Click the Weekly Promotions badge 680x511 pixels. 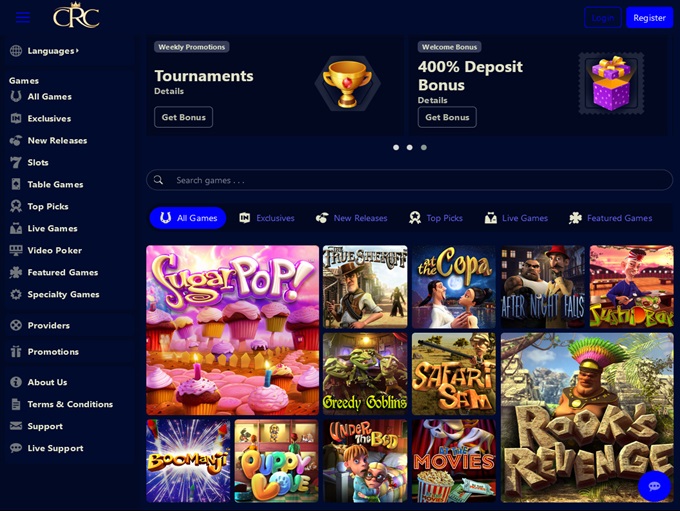192,47
